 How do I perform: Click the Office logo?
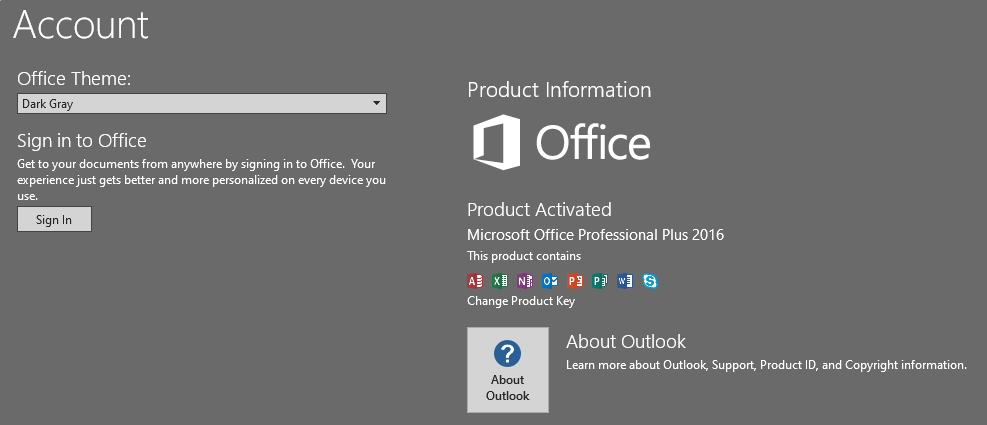coord(561,142)
